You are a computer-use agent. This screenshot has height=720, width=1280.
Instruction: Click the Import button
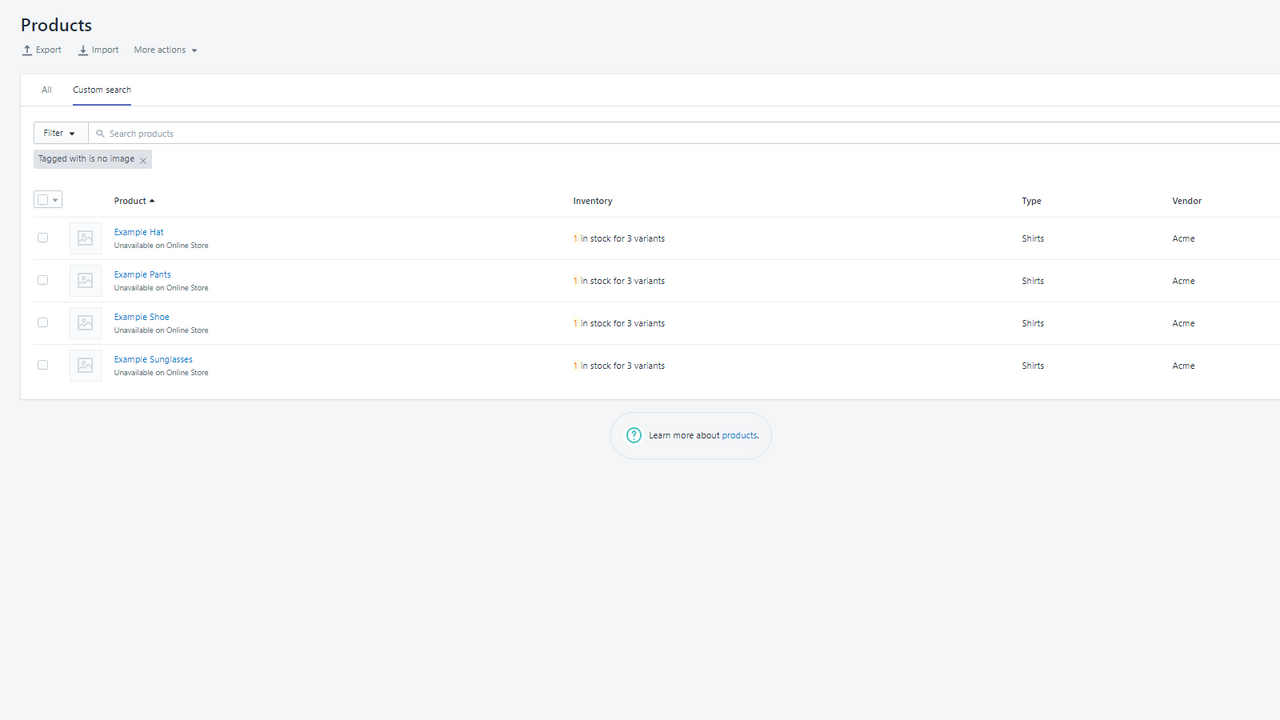pyautogui.click(x=98, y=50)
